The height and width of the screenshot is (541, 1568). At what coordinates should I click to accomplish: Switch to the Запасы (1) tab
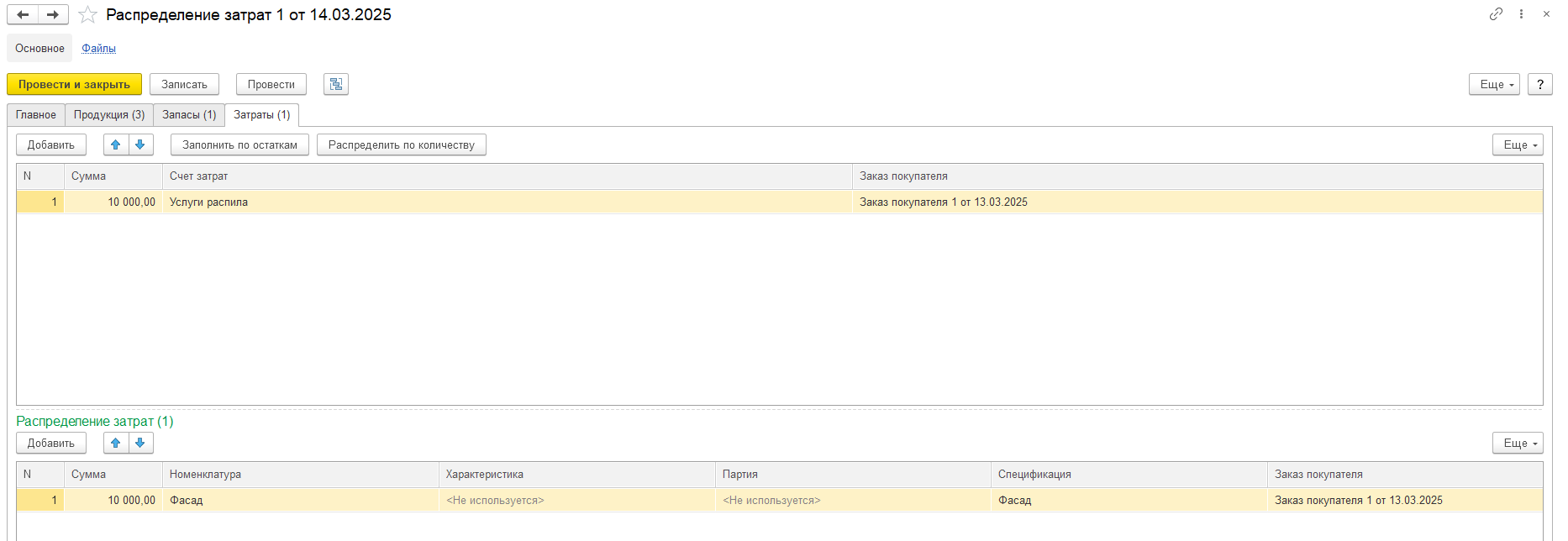189,115
